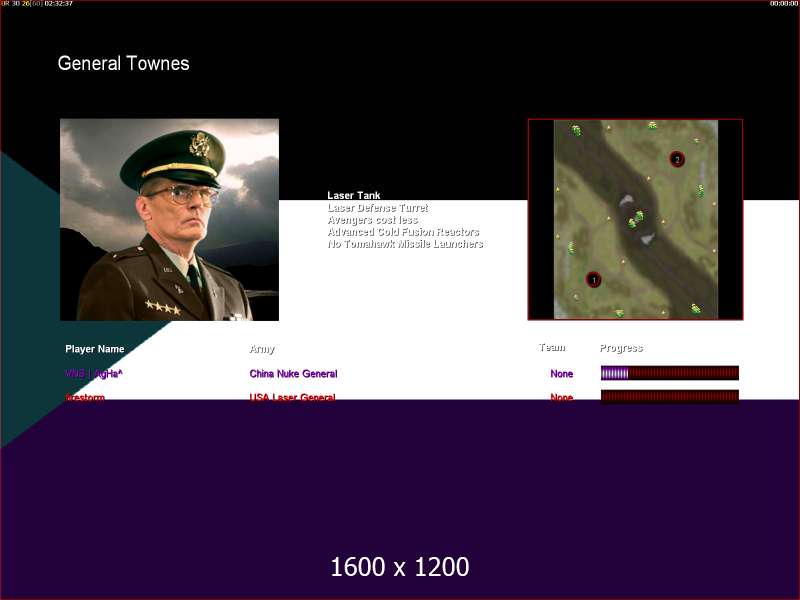Select start position 1 on the map
The width and height of the screenshot is (800, 600).
tap(593, 280)
